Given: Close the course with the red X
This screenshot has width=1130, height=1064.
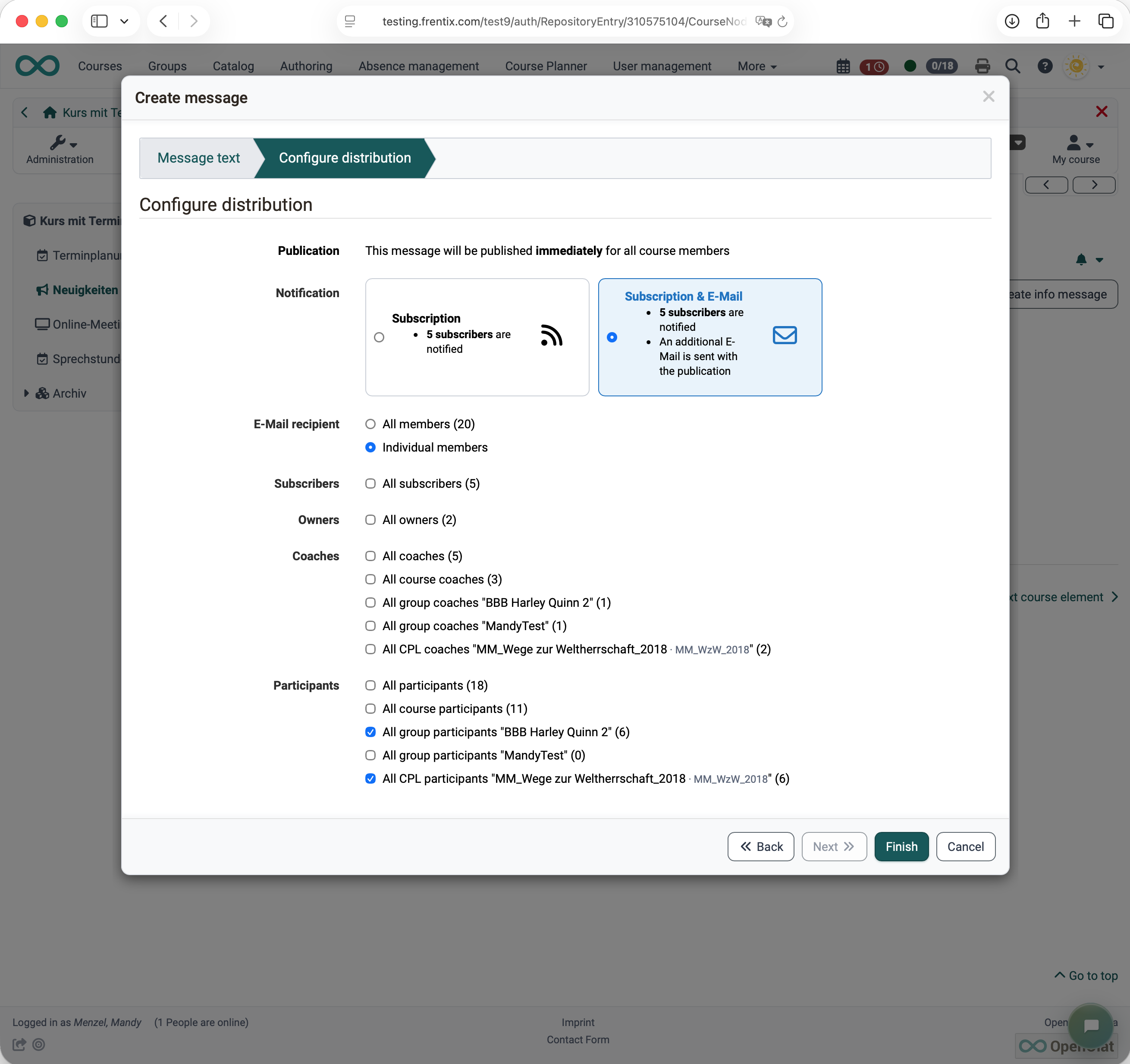Looking at the screenshot, I should [1101, 112].
